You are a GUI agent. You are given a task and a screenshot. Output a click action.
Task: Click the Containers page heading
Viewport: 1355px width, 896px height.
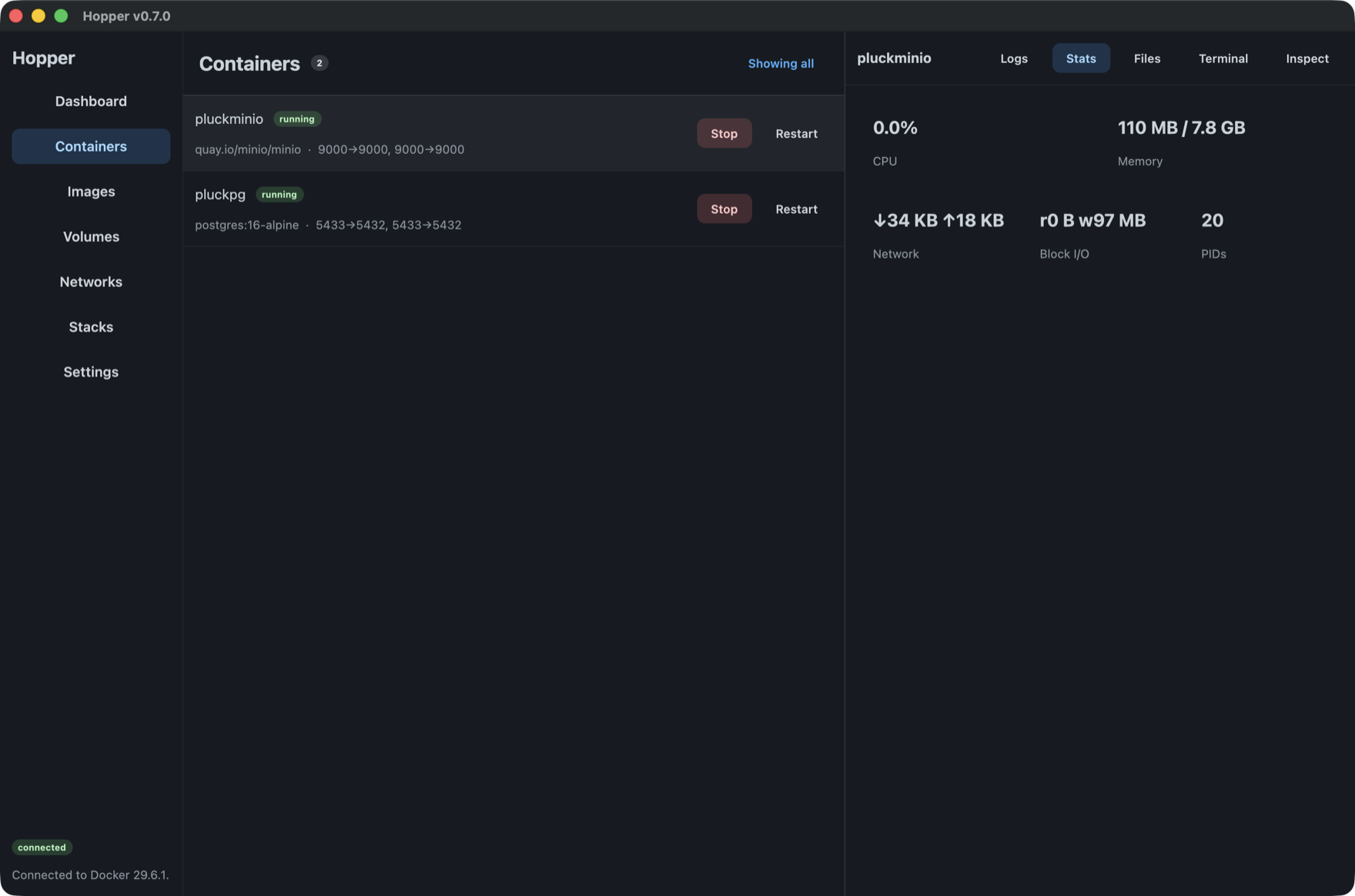(x=249, y=63)
